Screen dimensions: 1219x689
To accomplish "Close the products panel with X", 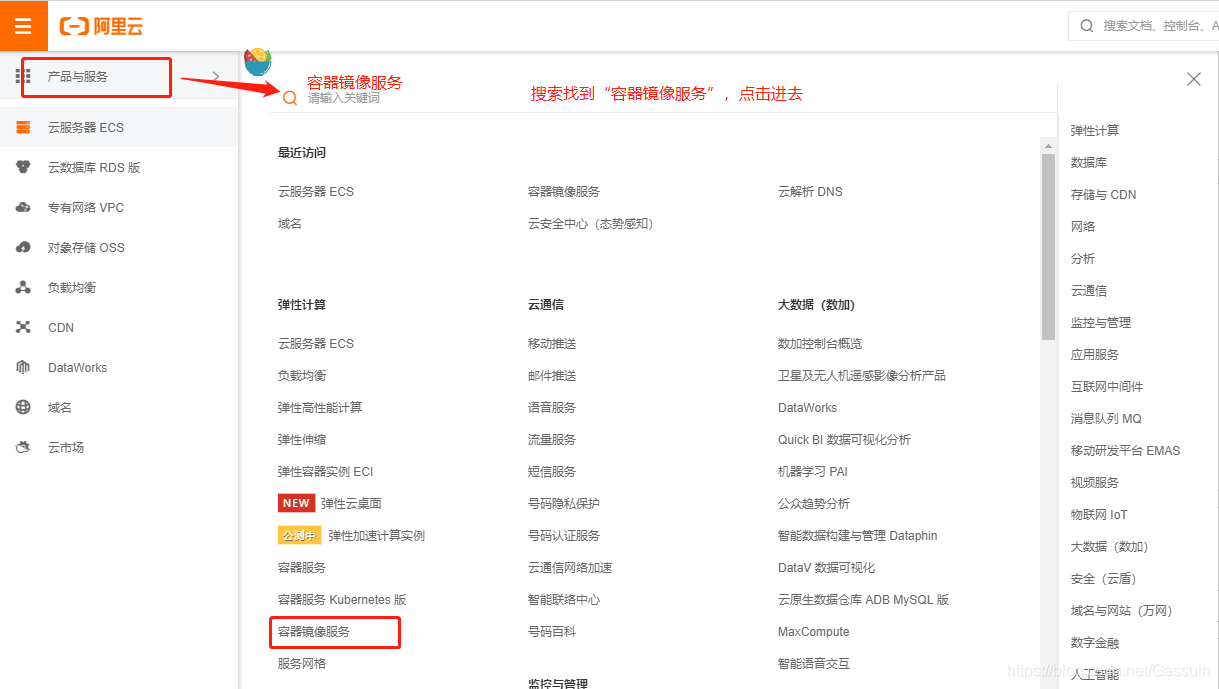I will pyautogui.click(x=1193, y=79).
